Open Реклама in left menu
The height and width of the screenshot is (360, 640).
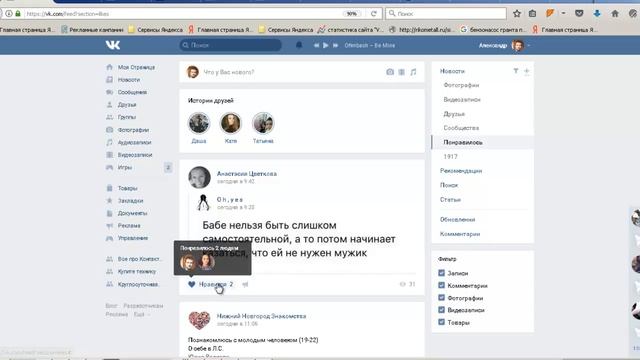pos(129,226)
